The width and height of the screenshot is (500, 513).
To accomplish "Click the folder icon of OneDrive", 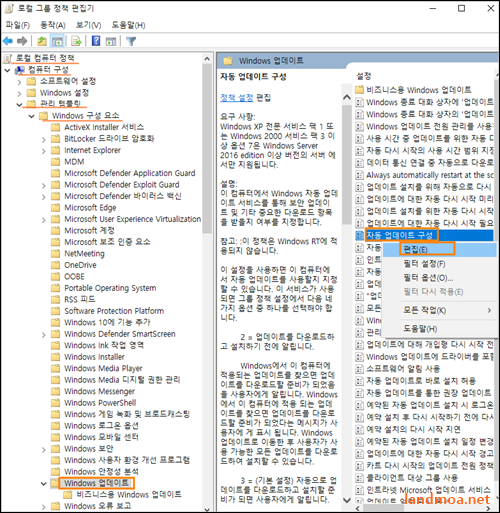I will coord(55,265).
